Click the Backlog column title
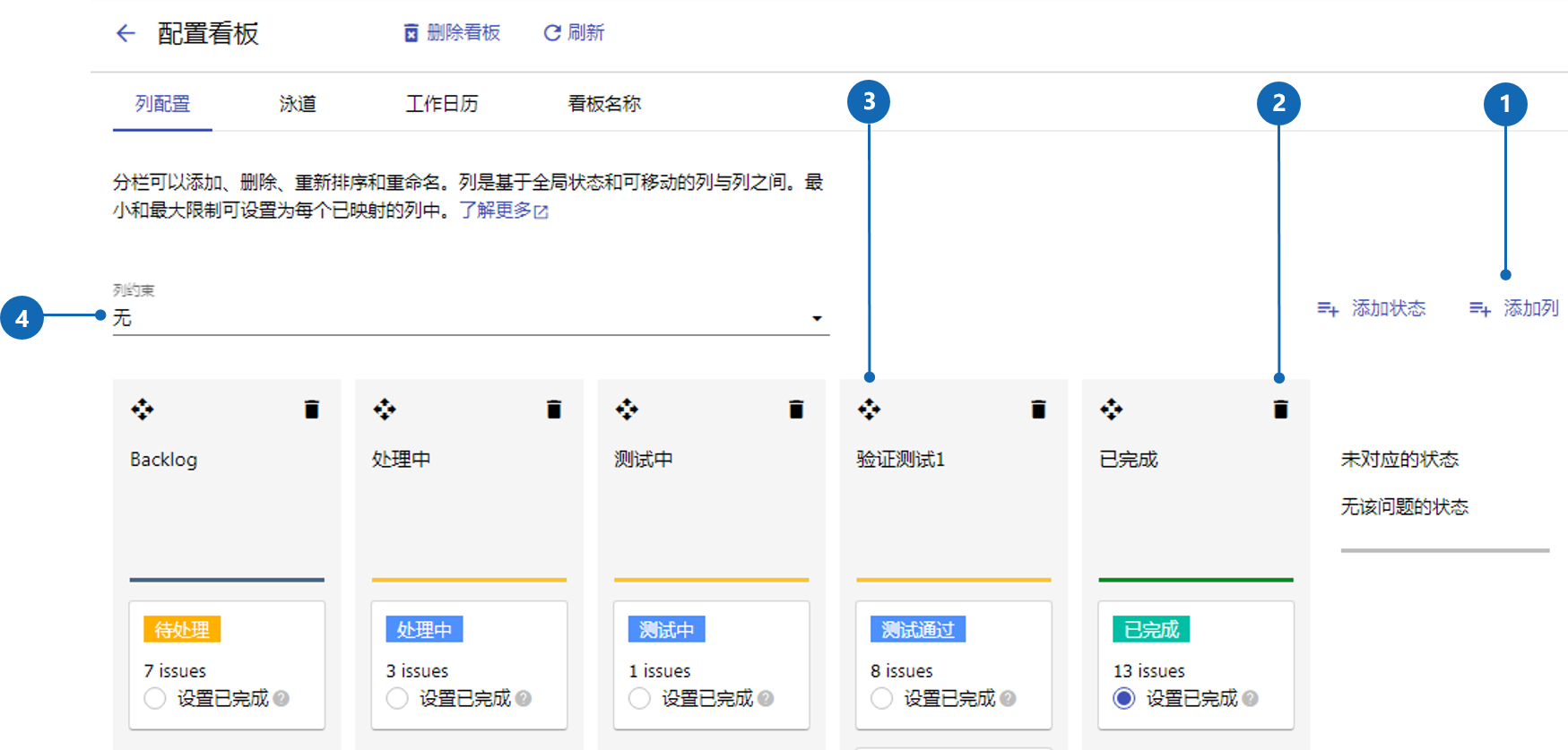This screenshot has width=1568, height=750. point(163,460)
